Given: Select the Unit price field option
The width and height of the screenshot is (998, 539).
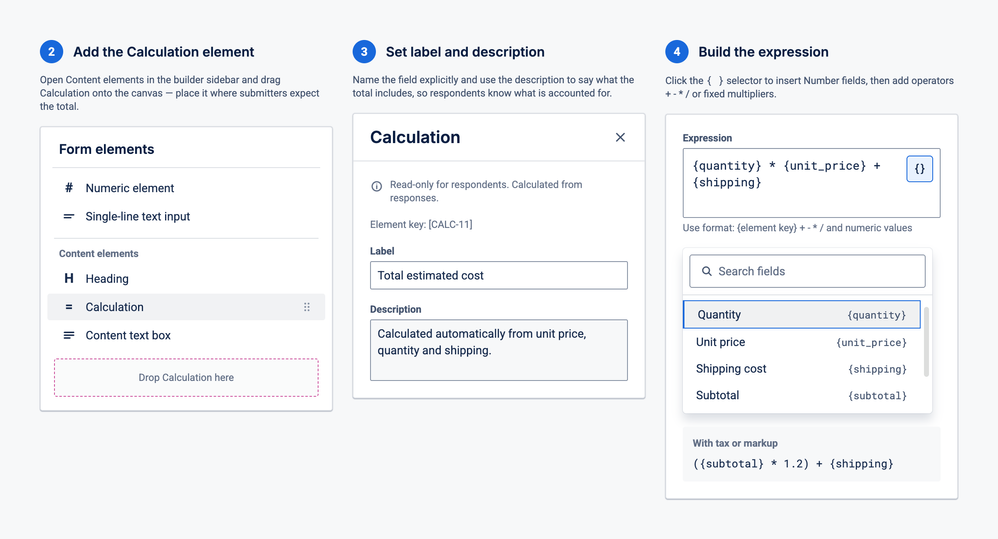Looking at the screenshot, I should click(801, 342).
